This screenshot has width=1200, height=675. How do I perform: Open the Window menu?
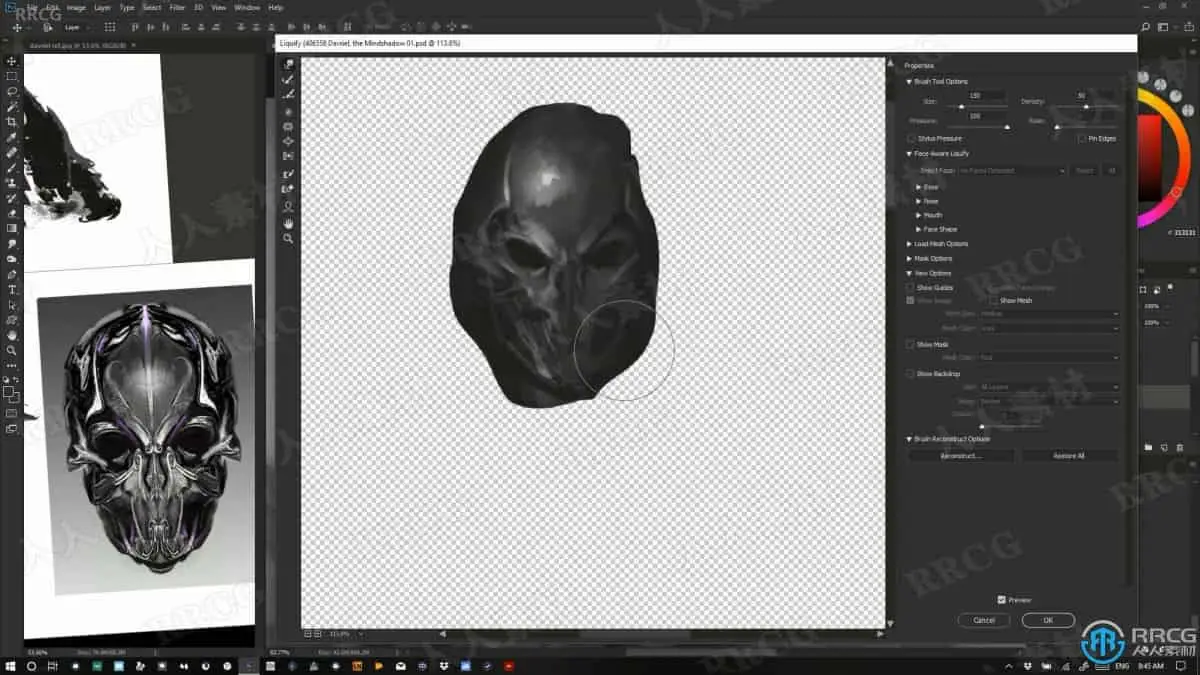(247, 7)
